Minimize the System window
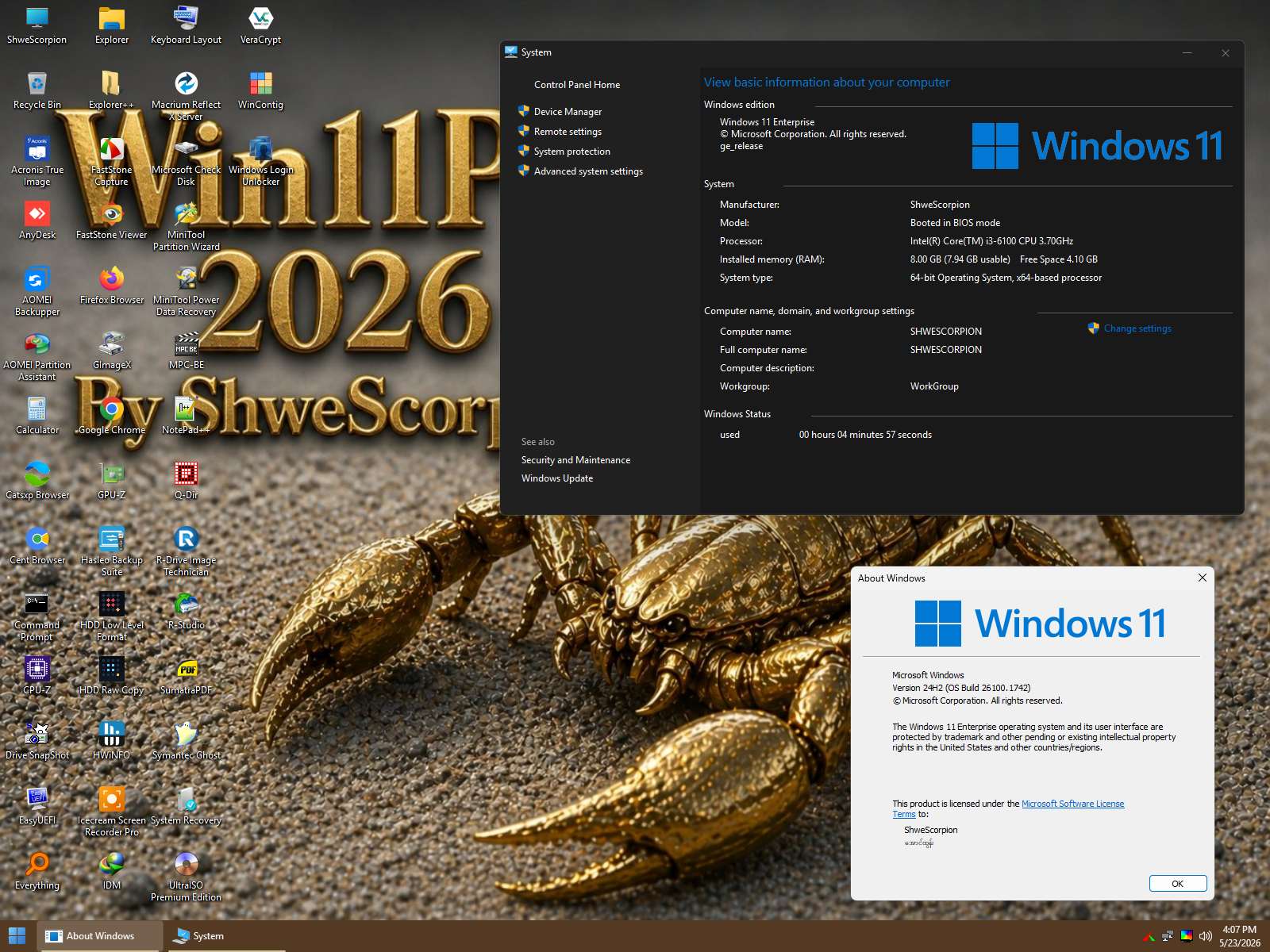The width and height of the screenshot is (1270, 952). [x=1187, y=53]
